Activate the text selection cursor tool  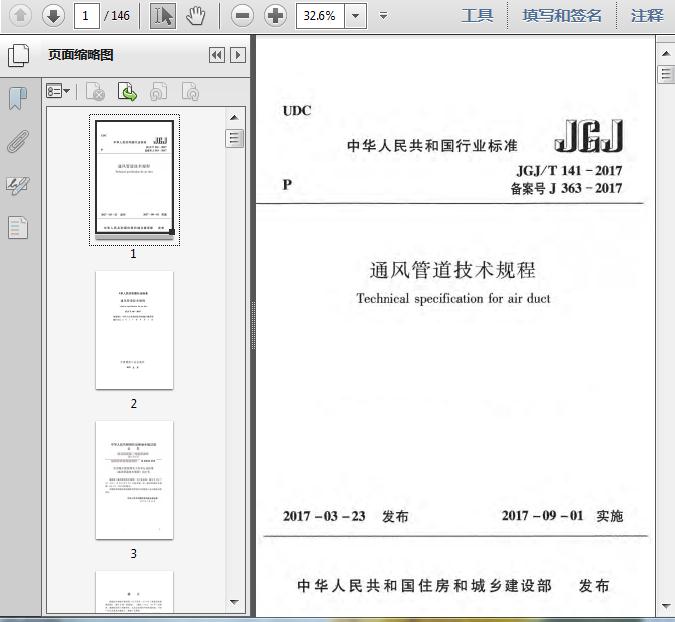[x=164, y=15]
